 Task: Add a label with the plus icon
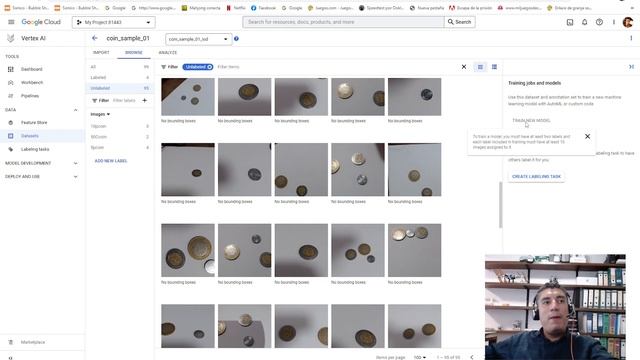click(144, 100)
